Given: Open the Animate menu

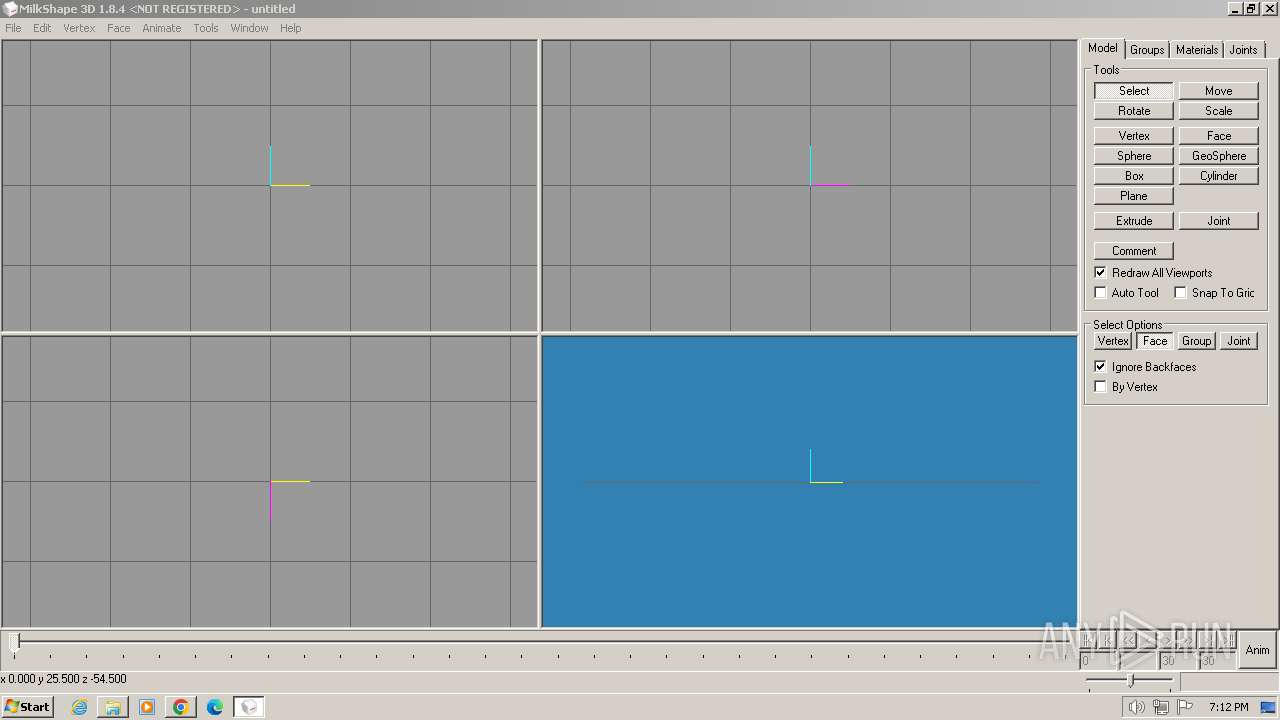Looking at the screenshot, I should coord(161,28).
